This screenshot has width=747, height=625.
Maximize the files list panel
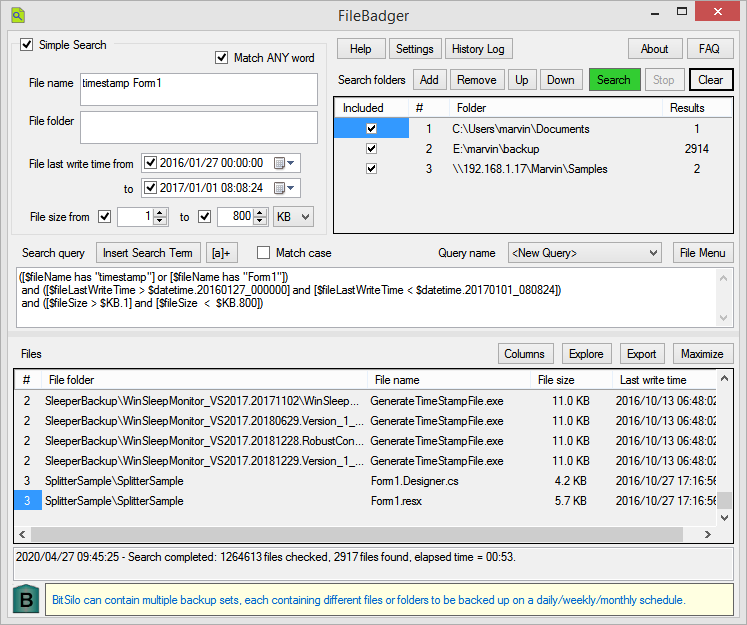click(702, 354)
